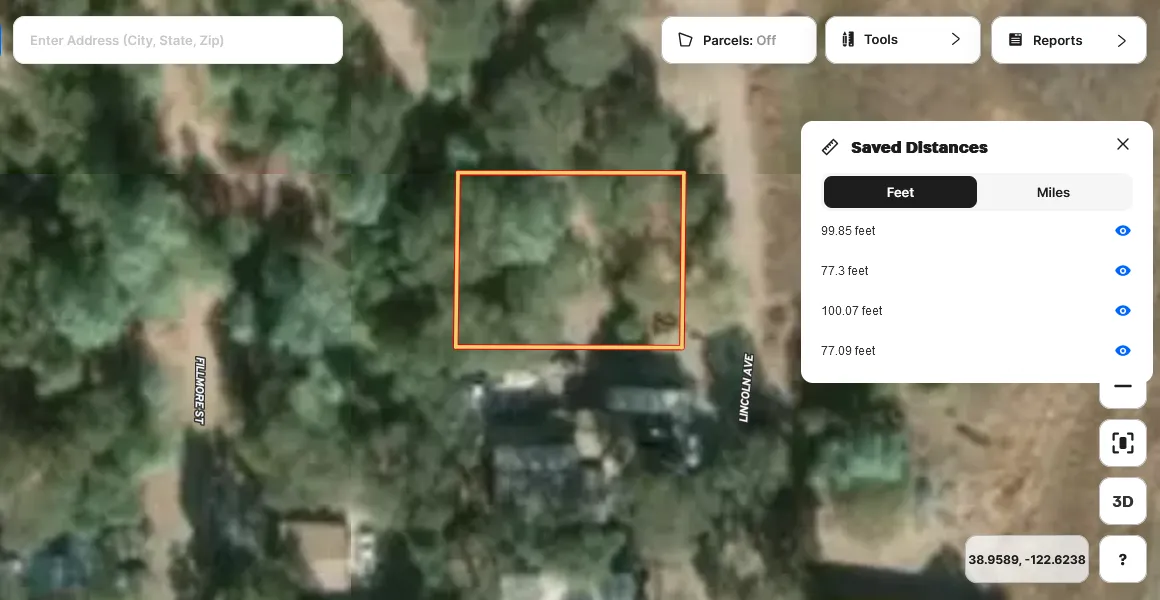Select the Feet unit tab

tap(899, 192)
